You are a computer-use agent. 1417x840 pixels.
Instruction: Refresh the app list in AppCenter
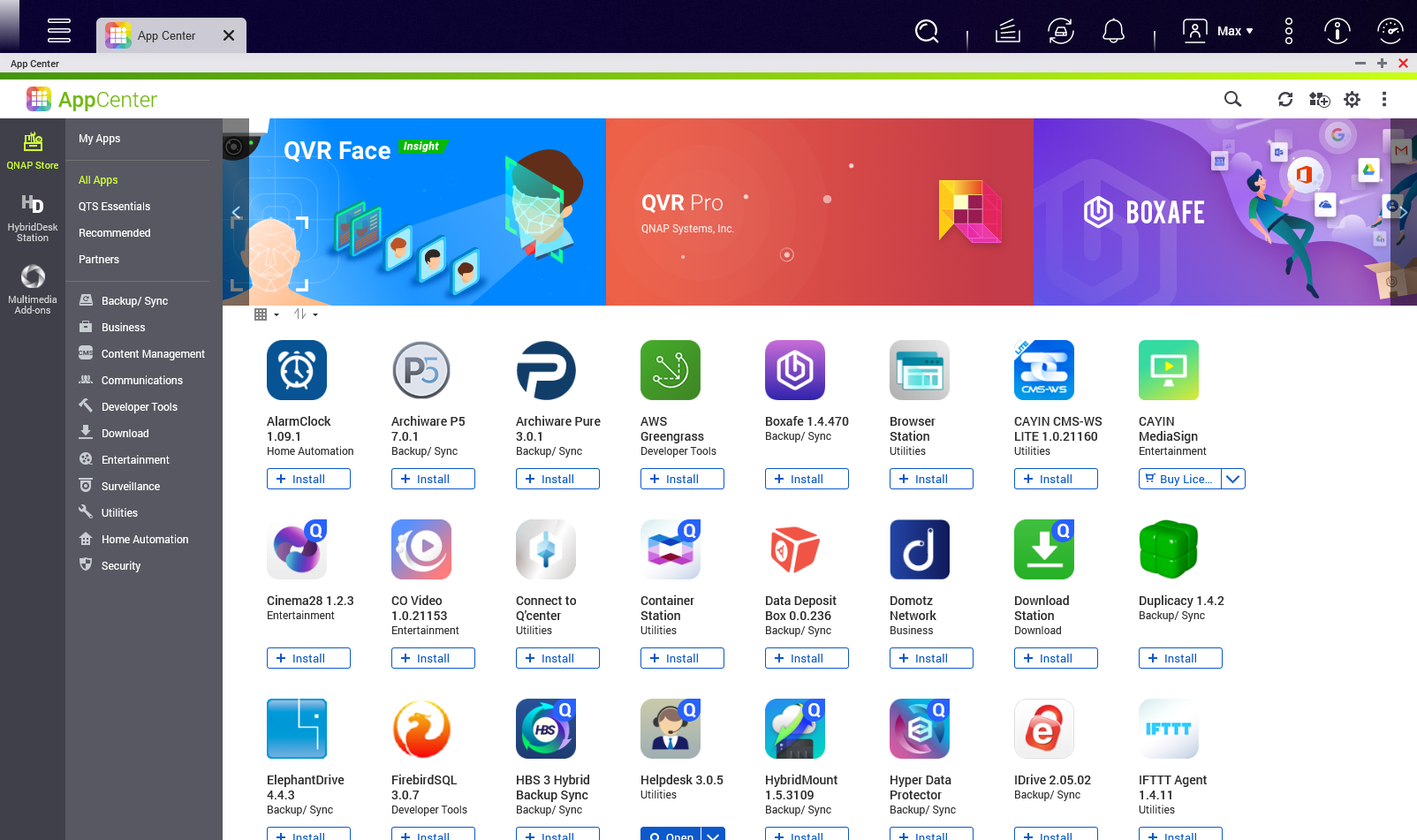(1286, 99)
